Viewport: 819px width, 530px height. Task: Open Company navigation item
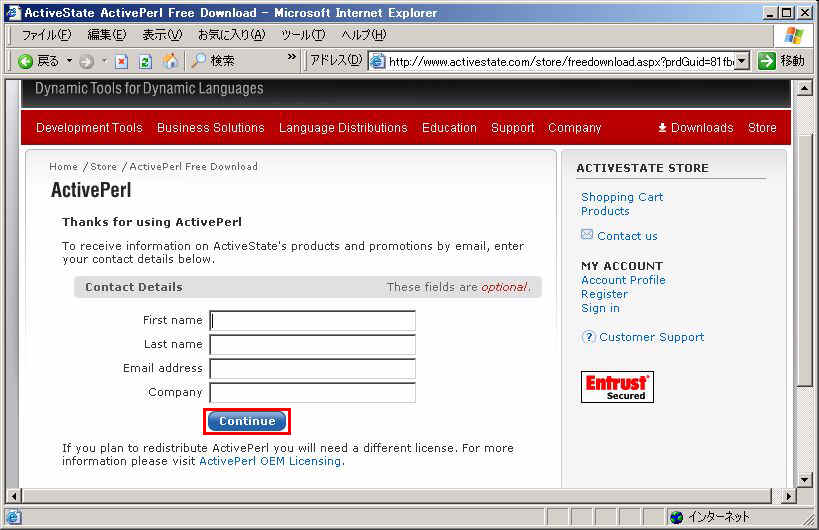575,128
